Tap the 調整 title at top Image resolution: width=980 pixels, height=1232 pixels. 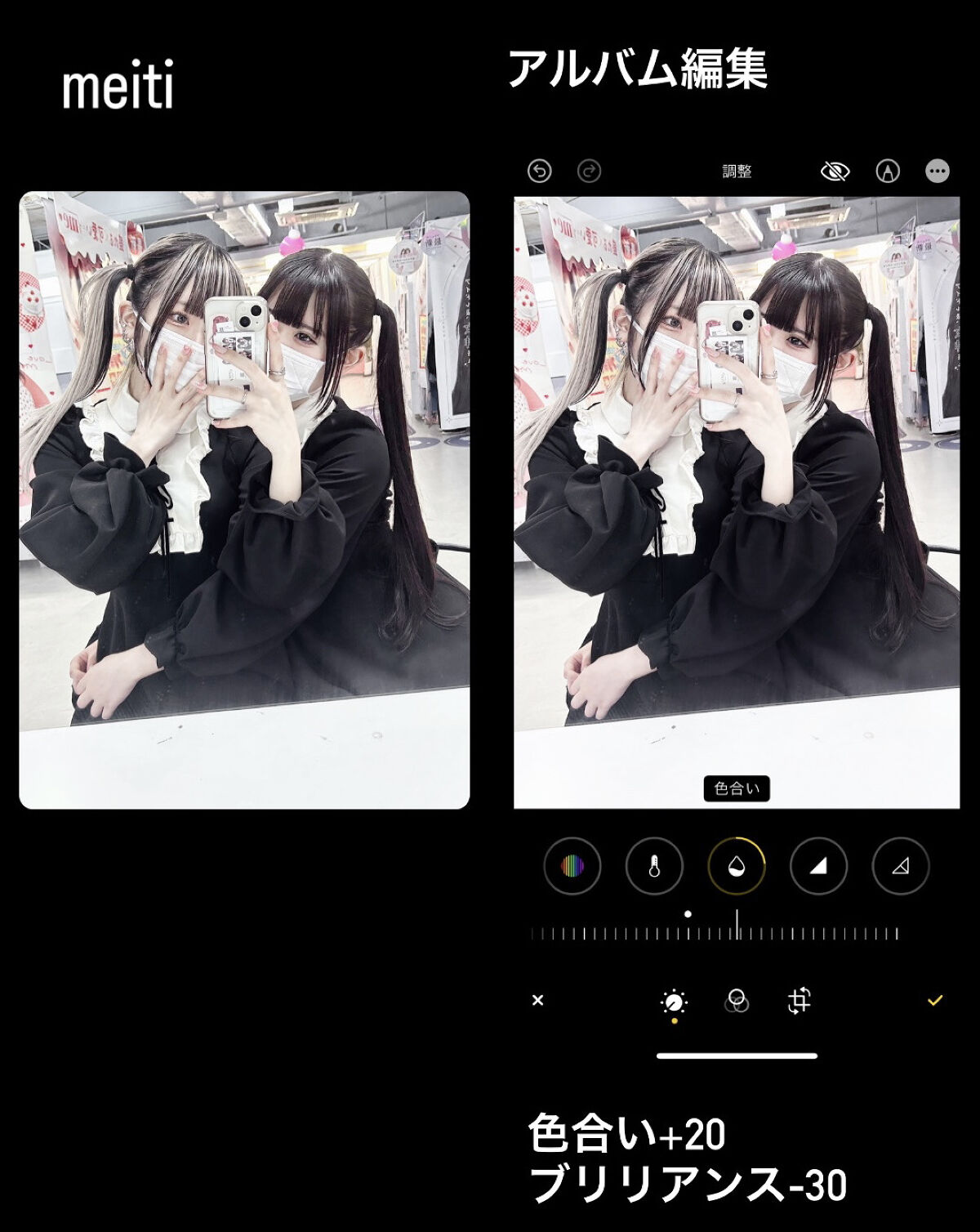(x=737, y=172)
